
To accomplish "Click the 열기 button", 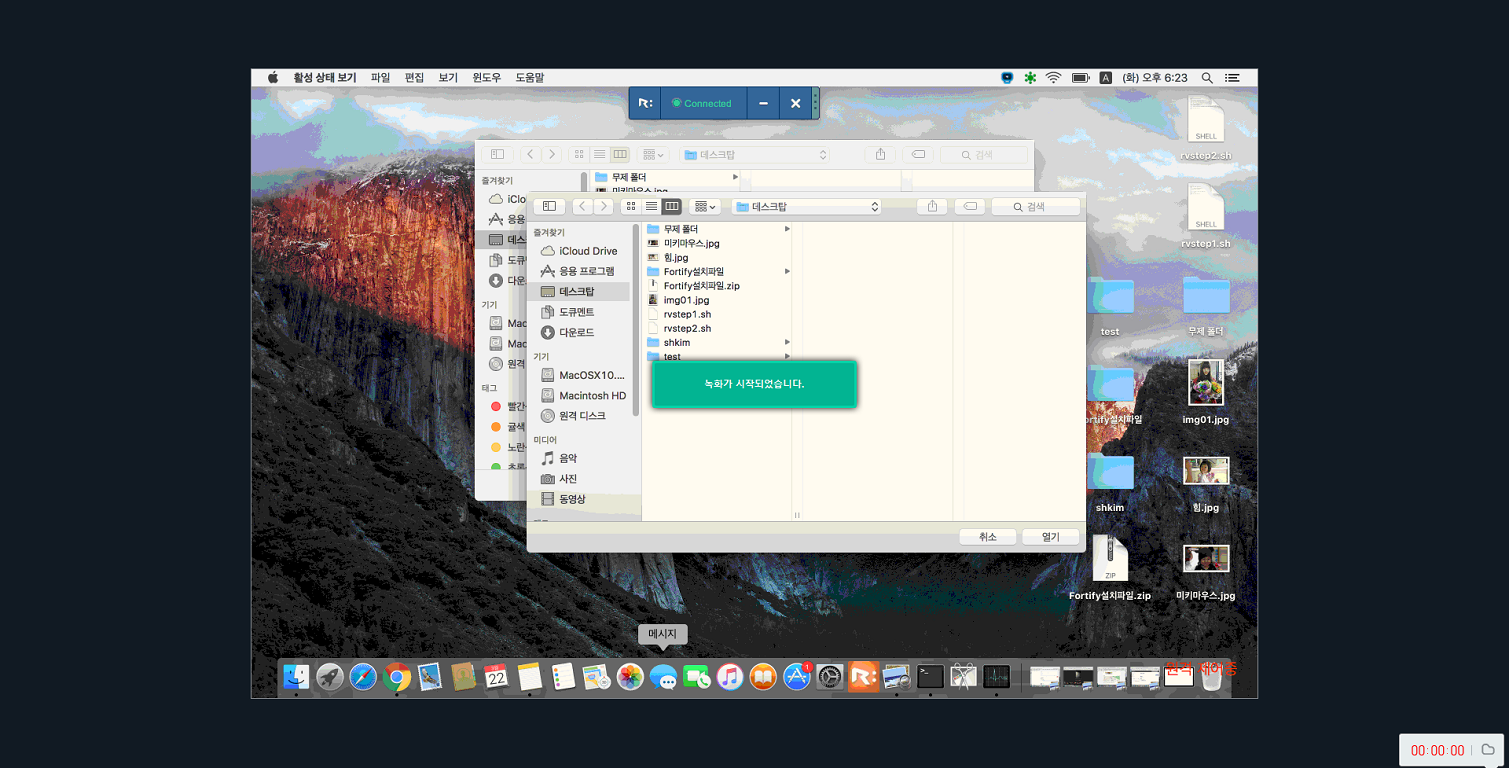I will coord(1050,537).
